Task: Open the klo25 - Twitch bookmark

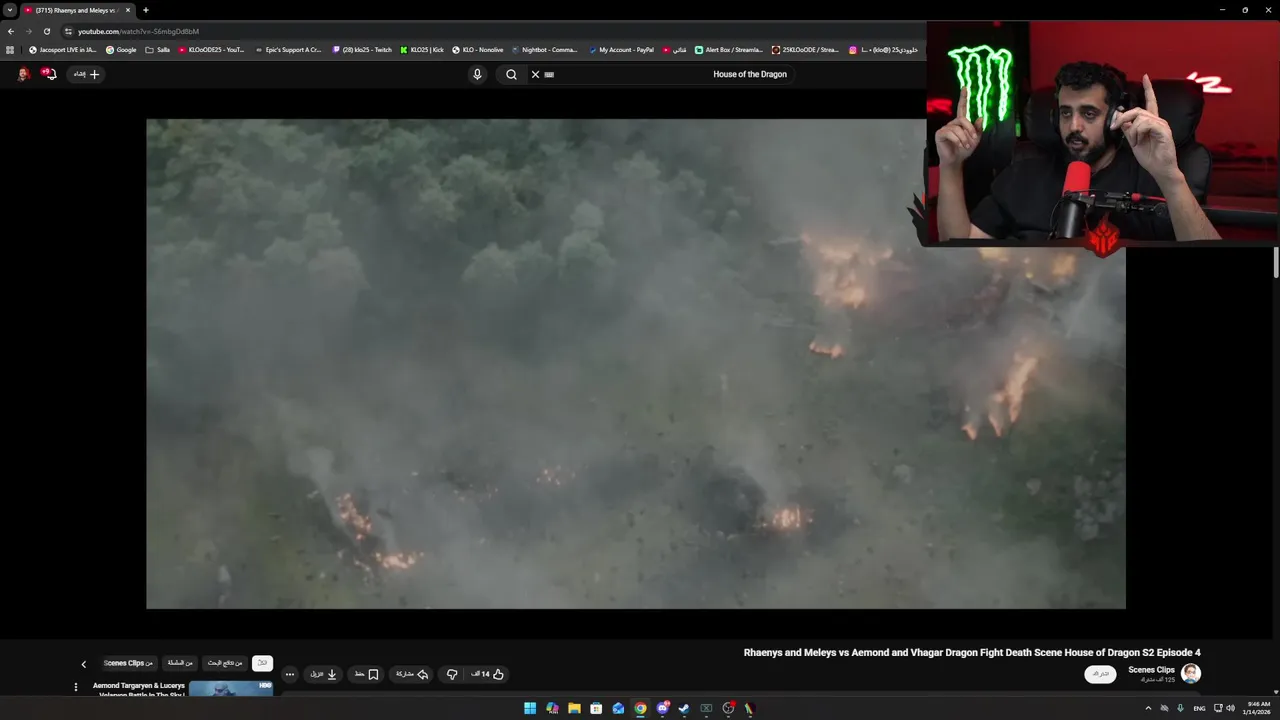Action: (362, 49)
